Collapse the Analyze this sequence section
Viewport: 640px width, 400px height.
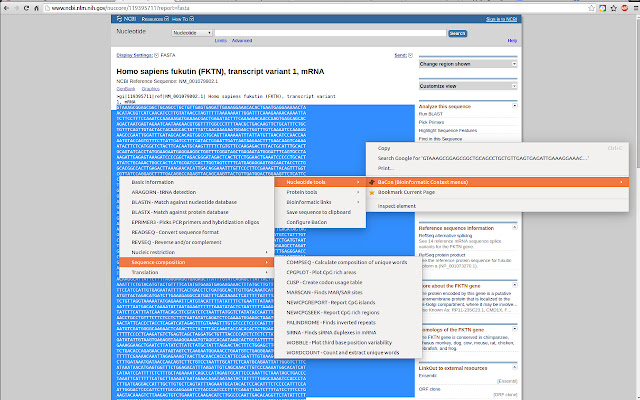click(515, 106)
